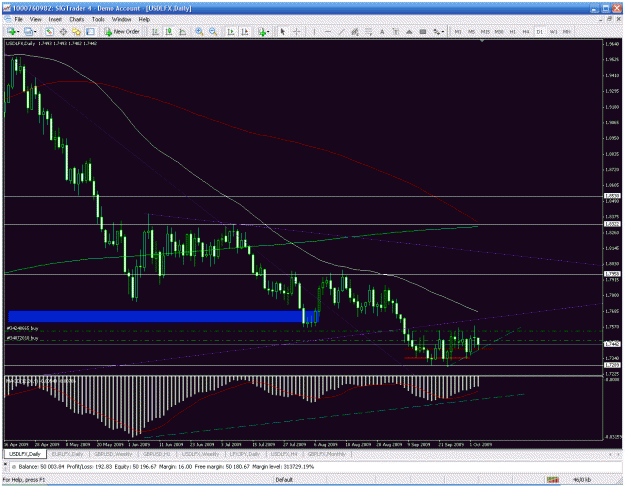Click the chart shift triangle marker
The width and height of the screenshot is (625, 486).
(482, 41)
